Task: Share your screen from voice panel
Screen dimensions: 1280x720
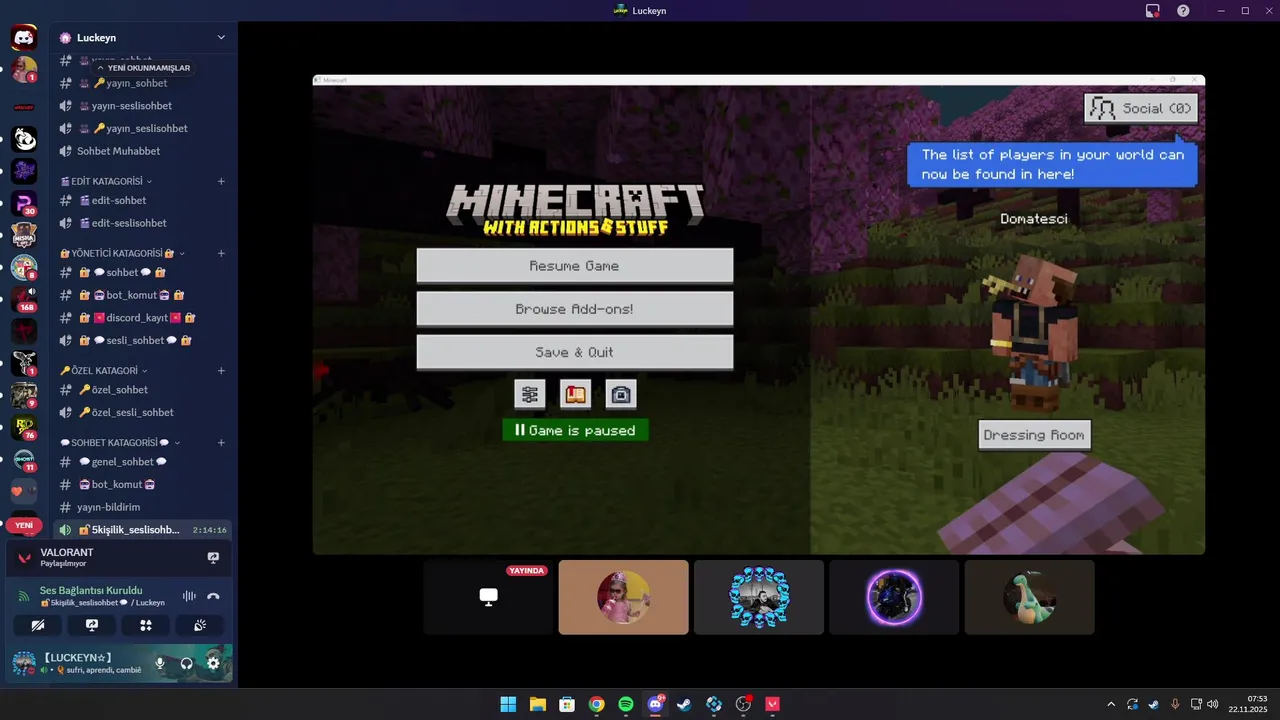Action: point(92,625)
